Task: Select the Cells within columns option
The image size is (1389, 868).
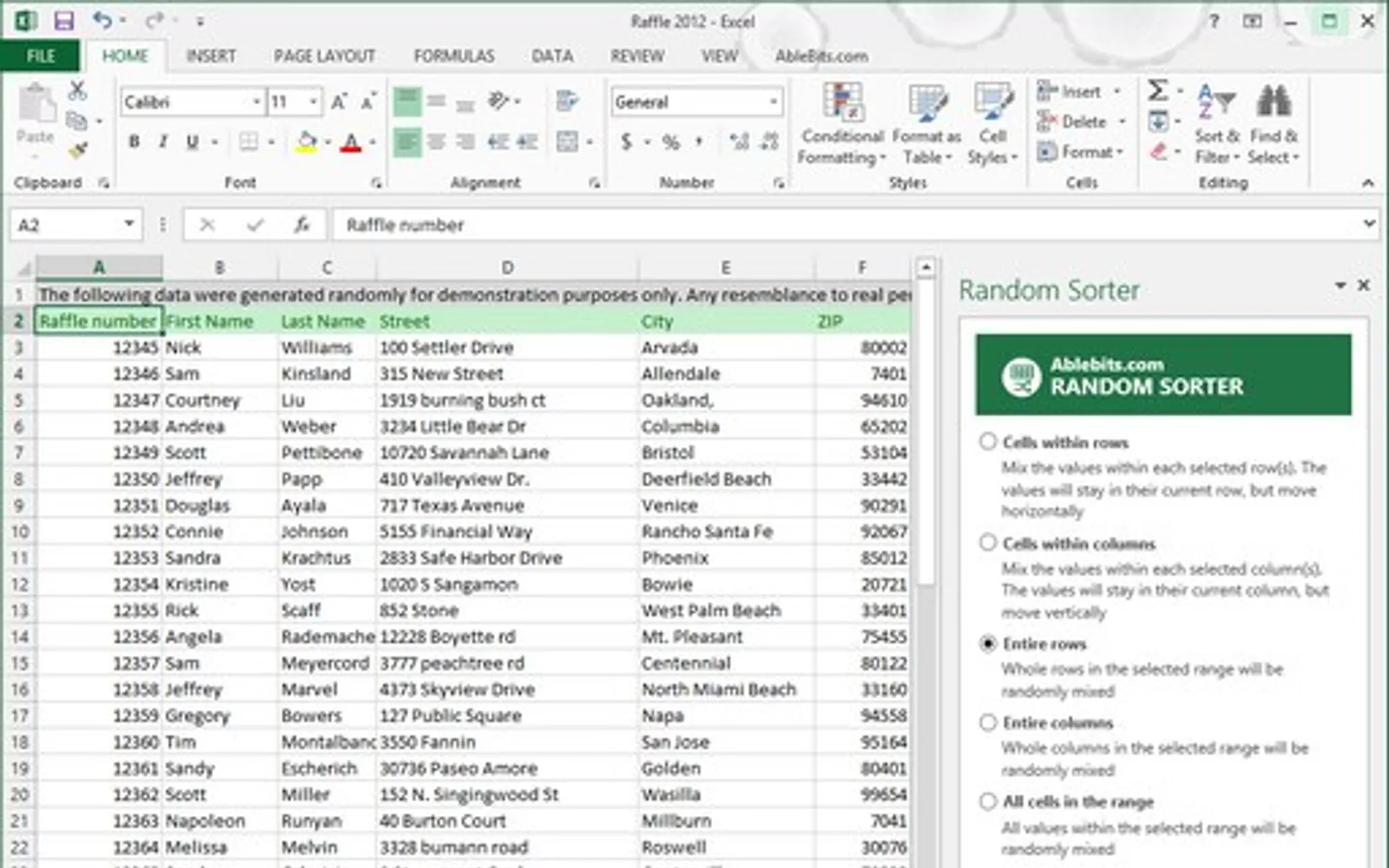Action: (x=987, y=543)
